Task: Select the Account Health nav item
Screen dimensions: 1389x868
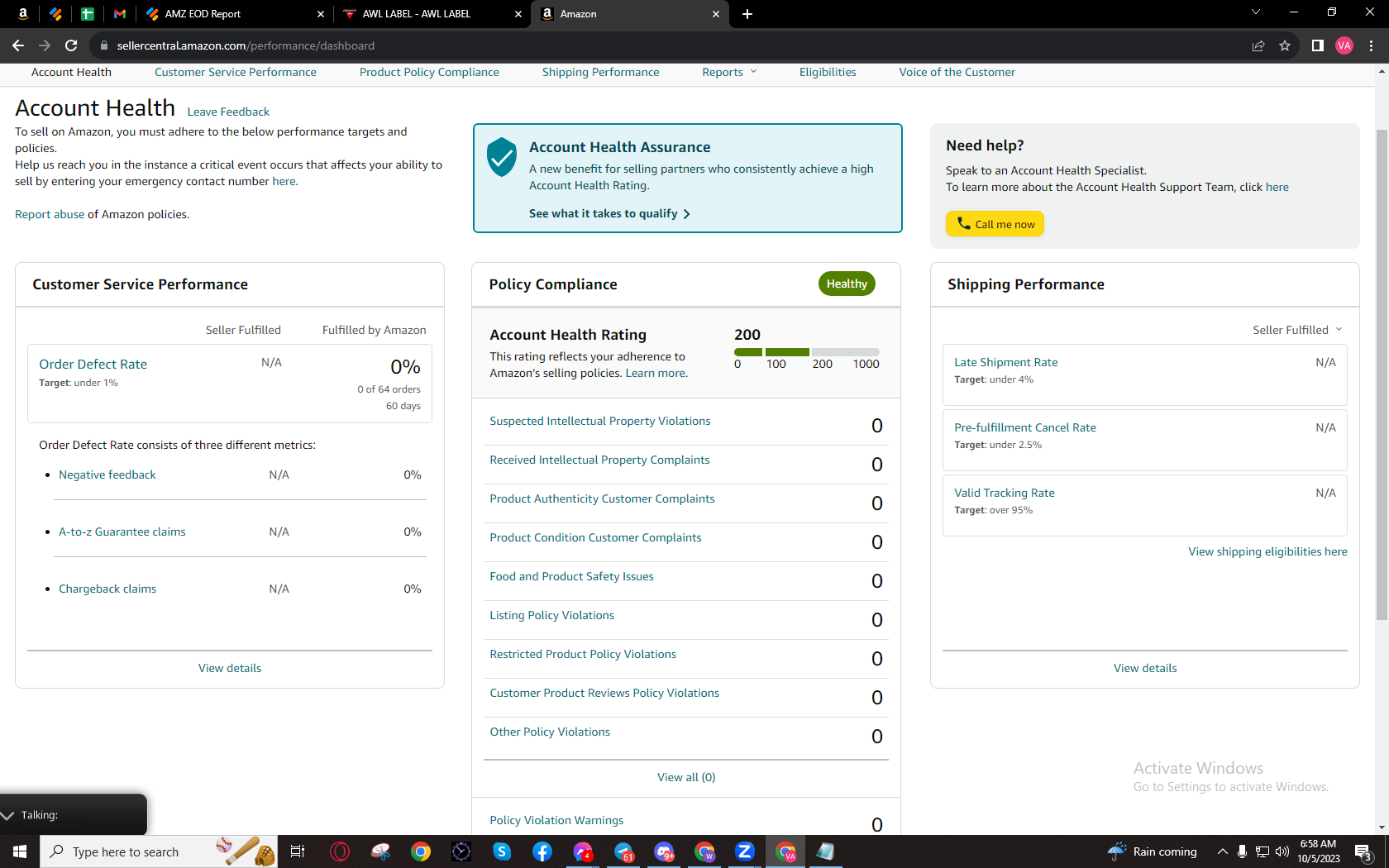Action: (71, 72)
